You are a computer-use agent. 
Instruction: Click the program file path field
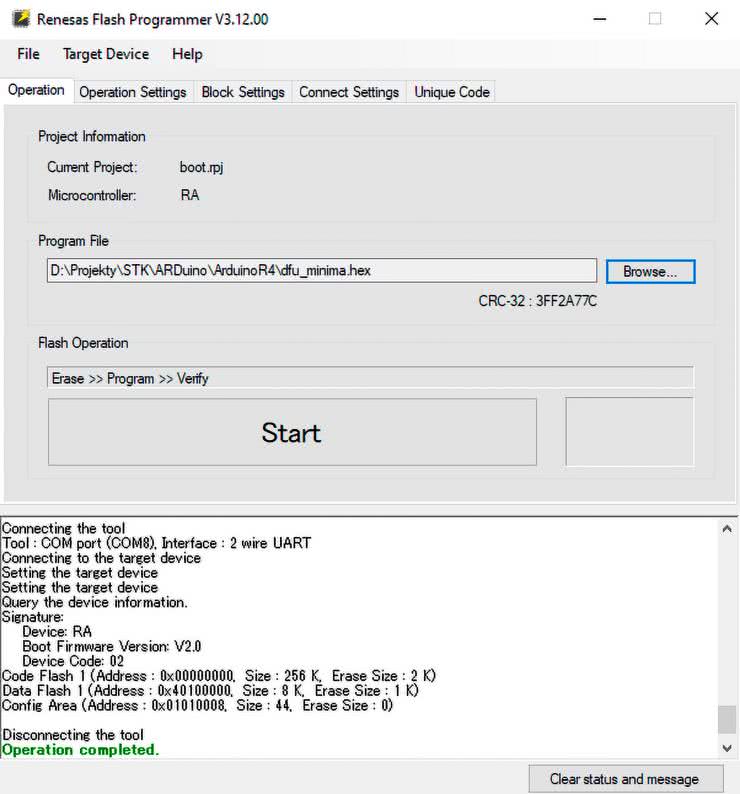pos(321,271)
